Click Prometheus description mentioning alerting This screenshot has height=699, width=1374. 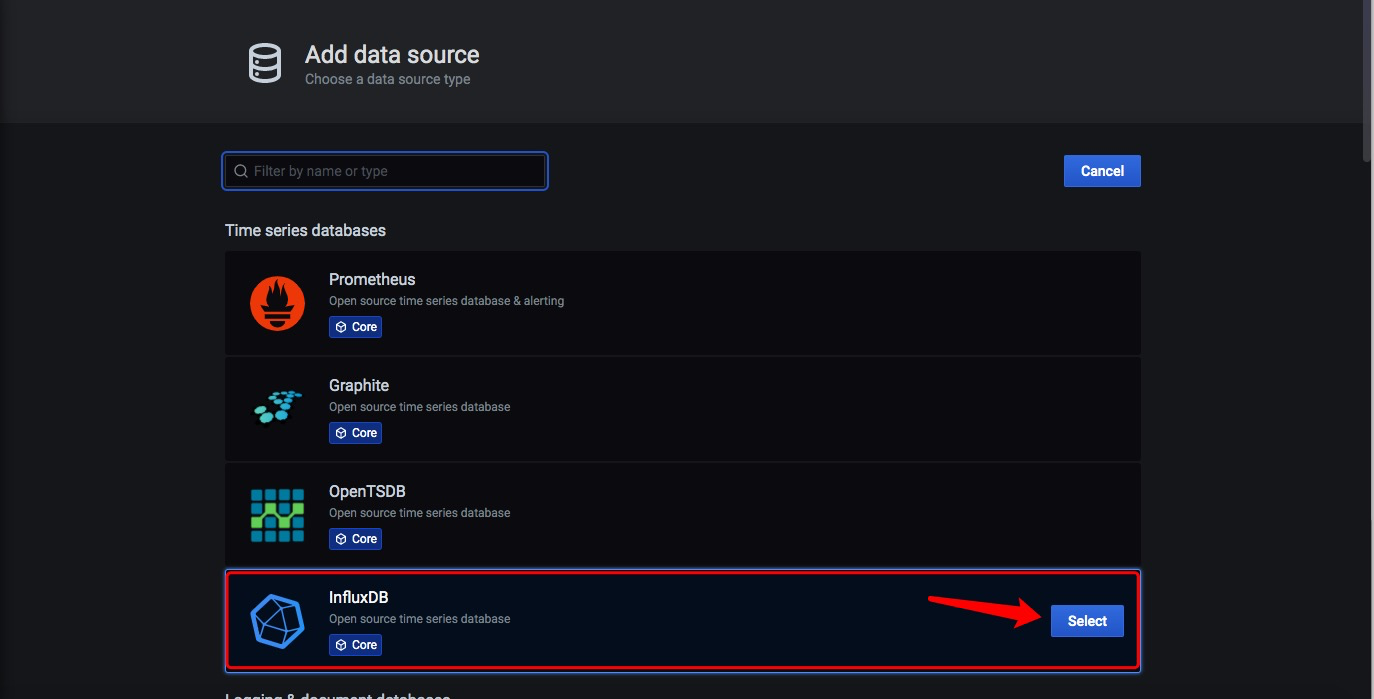[447, 301]
